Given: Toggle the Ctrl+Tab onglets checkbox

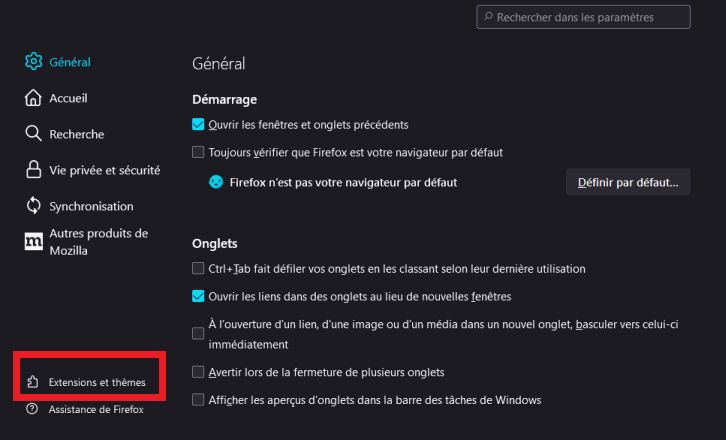Looking at the screenshot, I should click(x=198, y=268).
